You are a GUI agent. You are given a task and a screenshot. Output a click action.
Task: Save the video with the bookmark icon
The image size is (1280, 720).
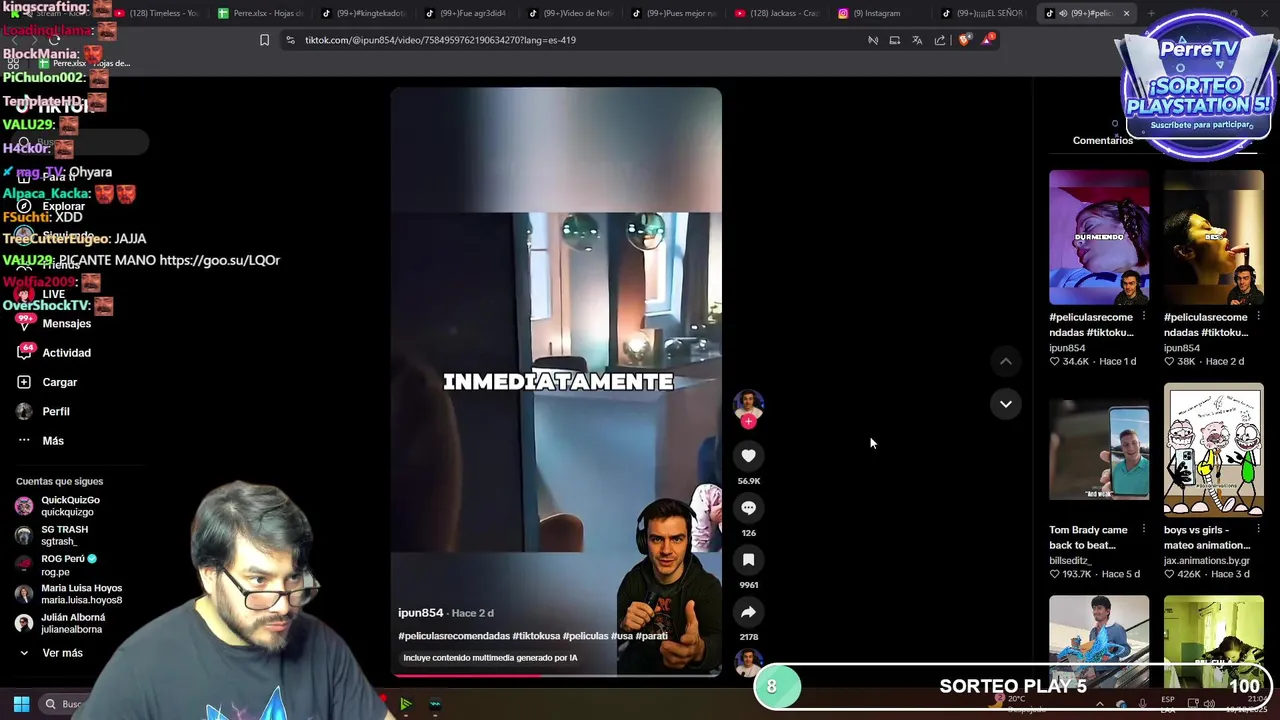click(748, 560)
